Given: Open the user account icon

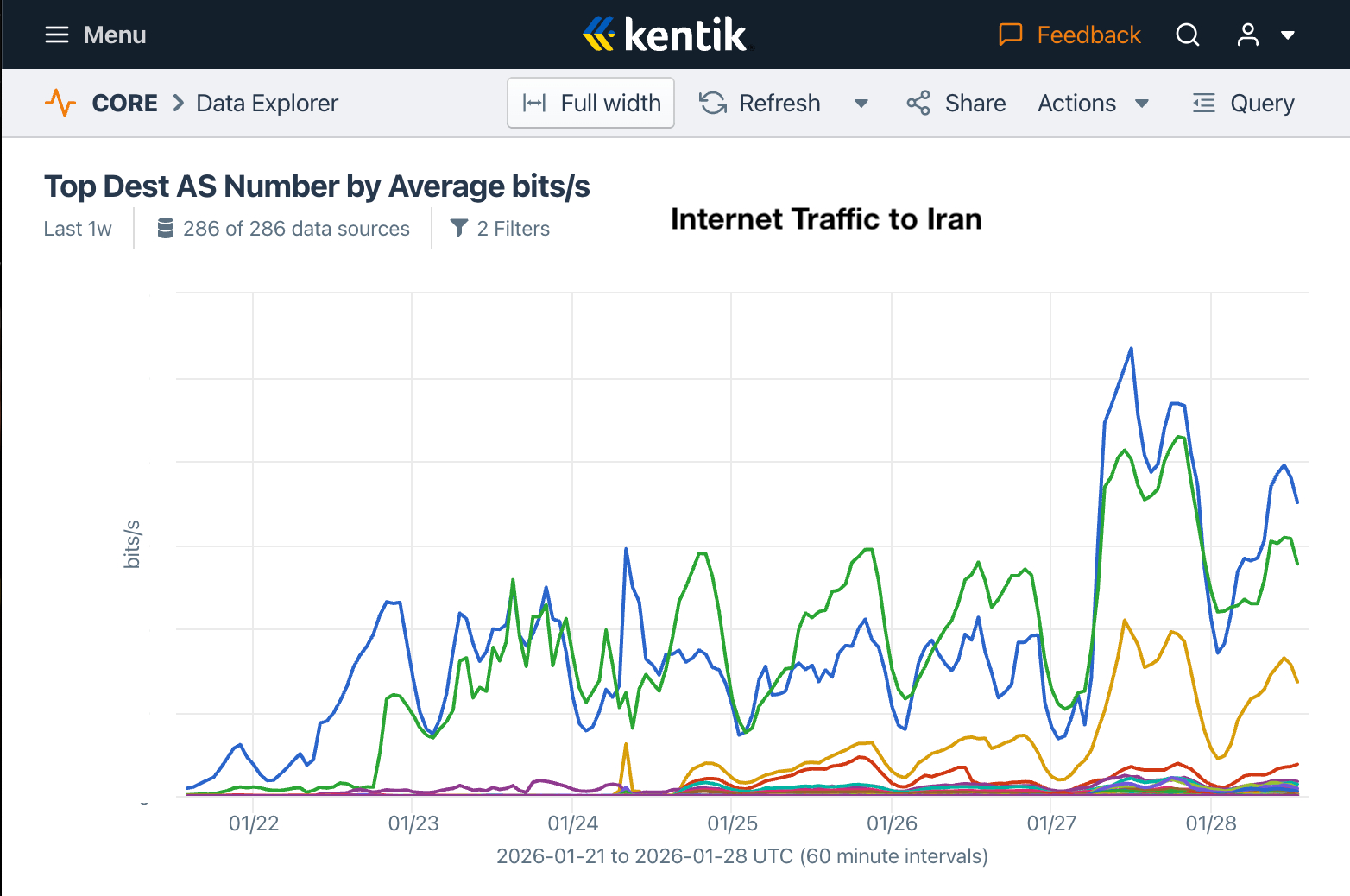Looking at the screenshot, I should pos(1247,35).
